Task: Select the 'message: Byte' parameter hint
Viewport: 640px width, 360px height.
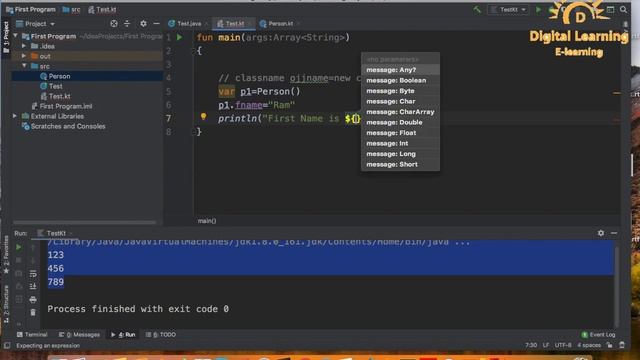Action: (x=400, y=91)
